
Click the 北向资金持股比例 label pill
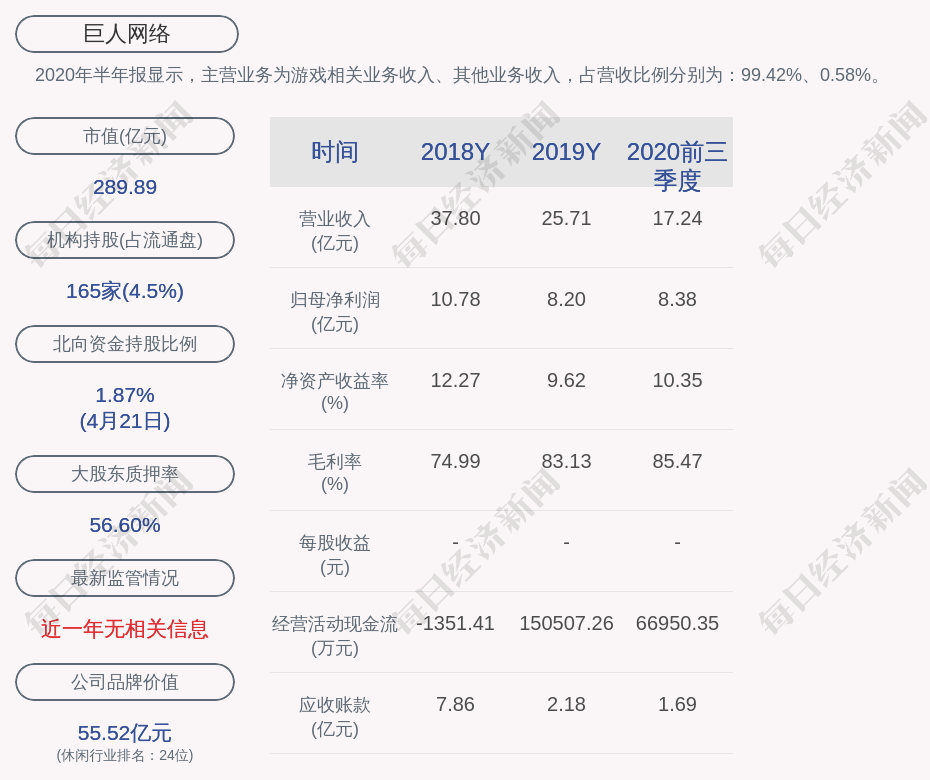tap(125, 344)
